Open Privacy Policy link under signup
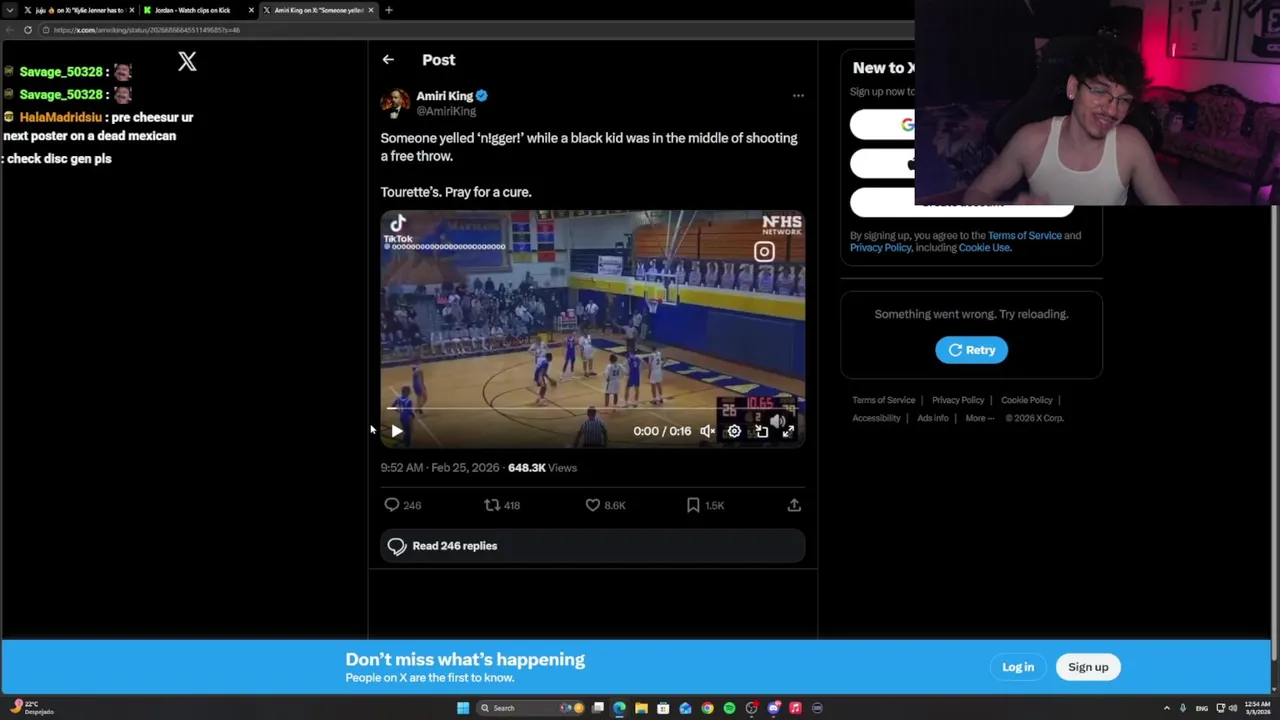This screenshot has height=720, width=1280. point(880,248)
